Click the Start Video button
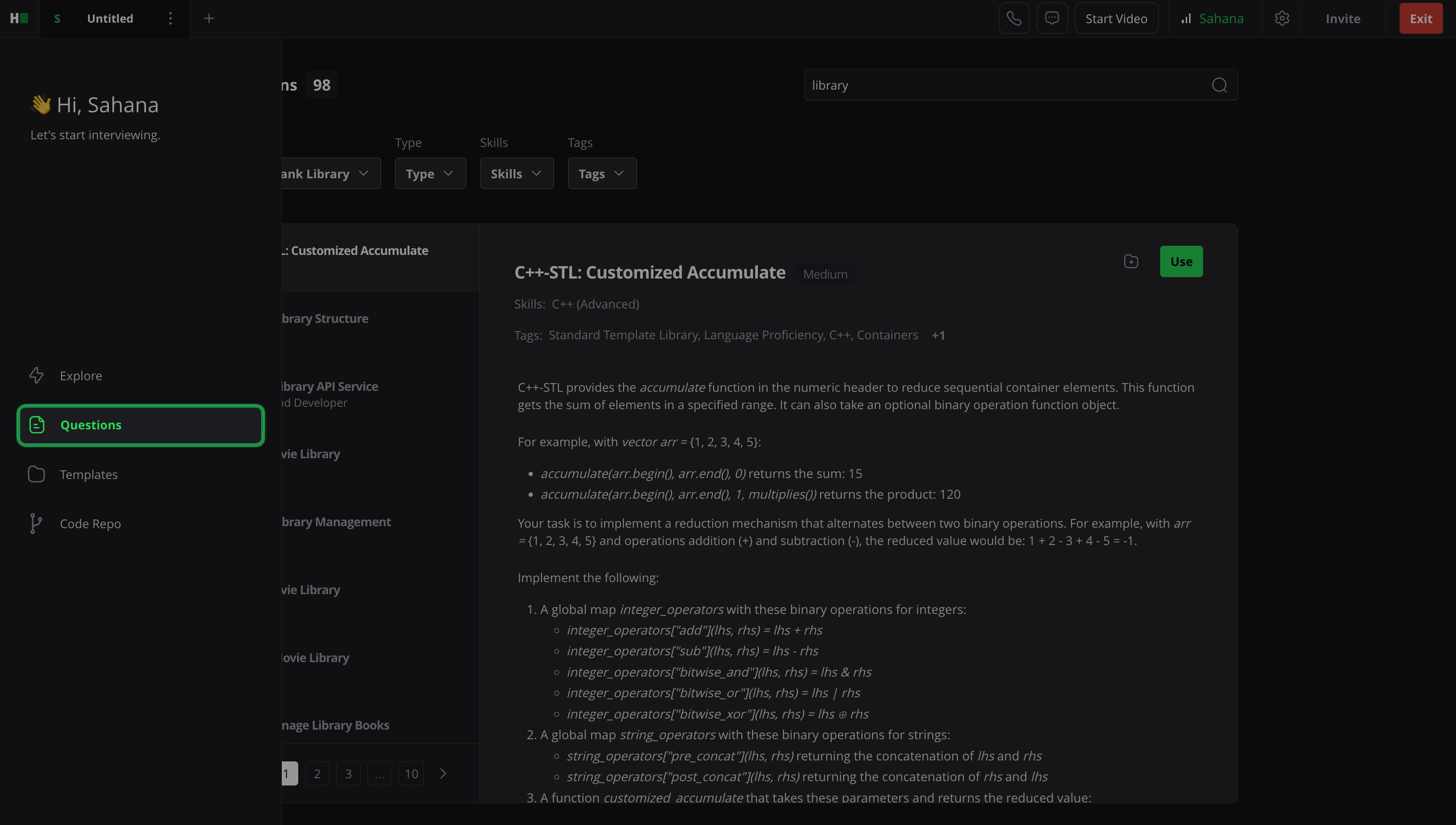The width and height of the screenshot is (1456, 825). tap(1115, 19)
